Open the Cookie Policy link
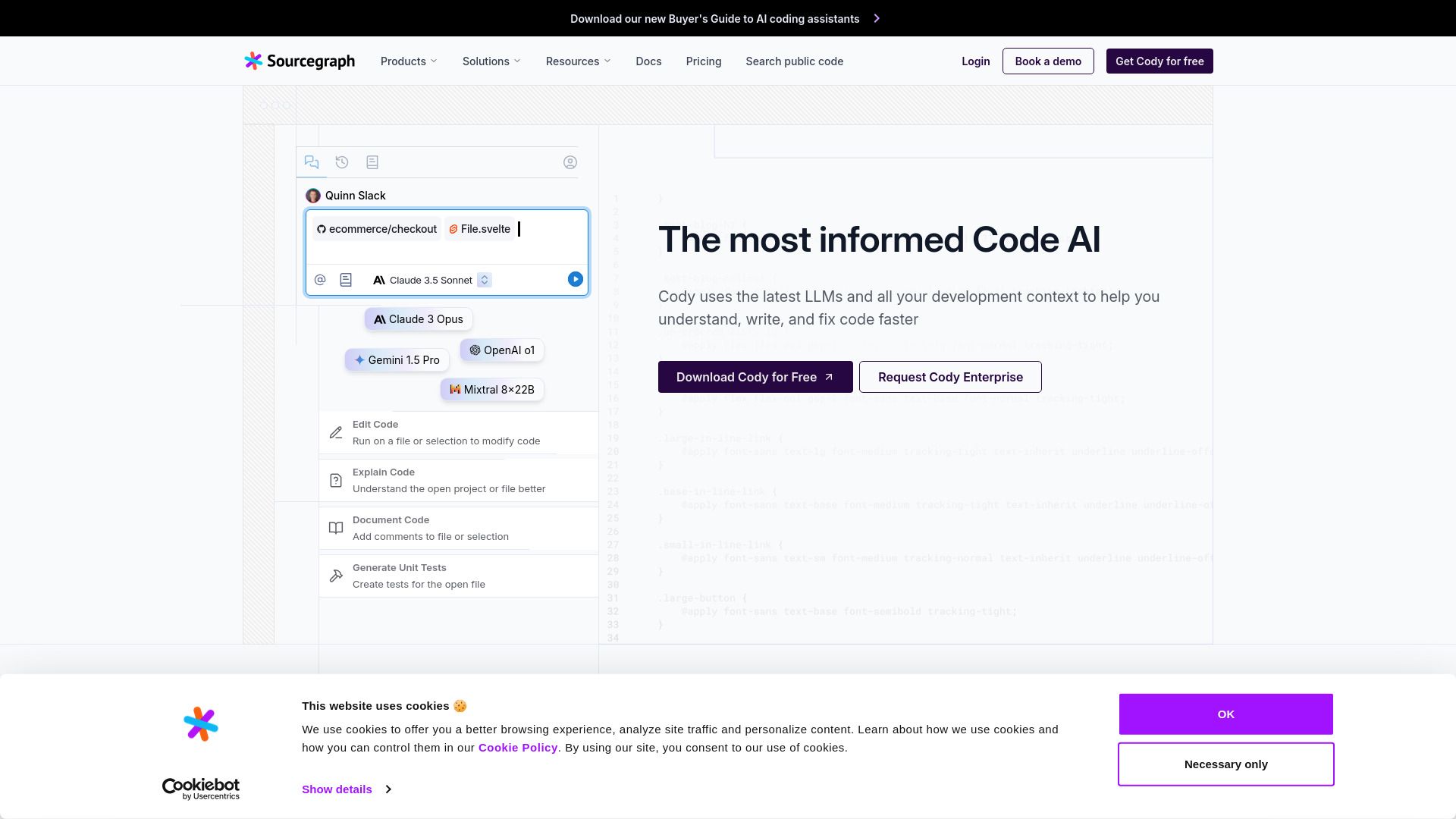The width and height of the screenshot is (1456, 819). tap(518, 748)
